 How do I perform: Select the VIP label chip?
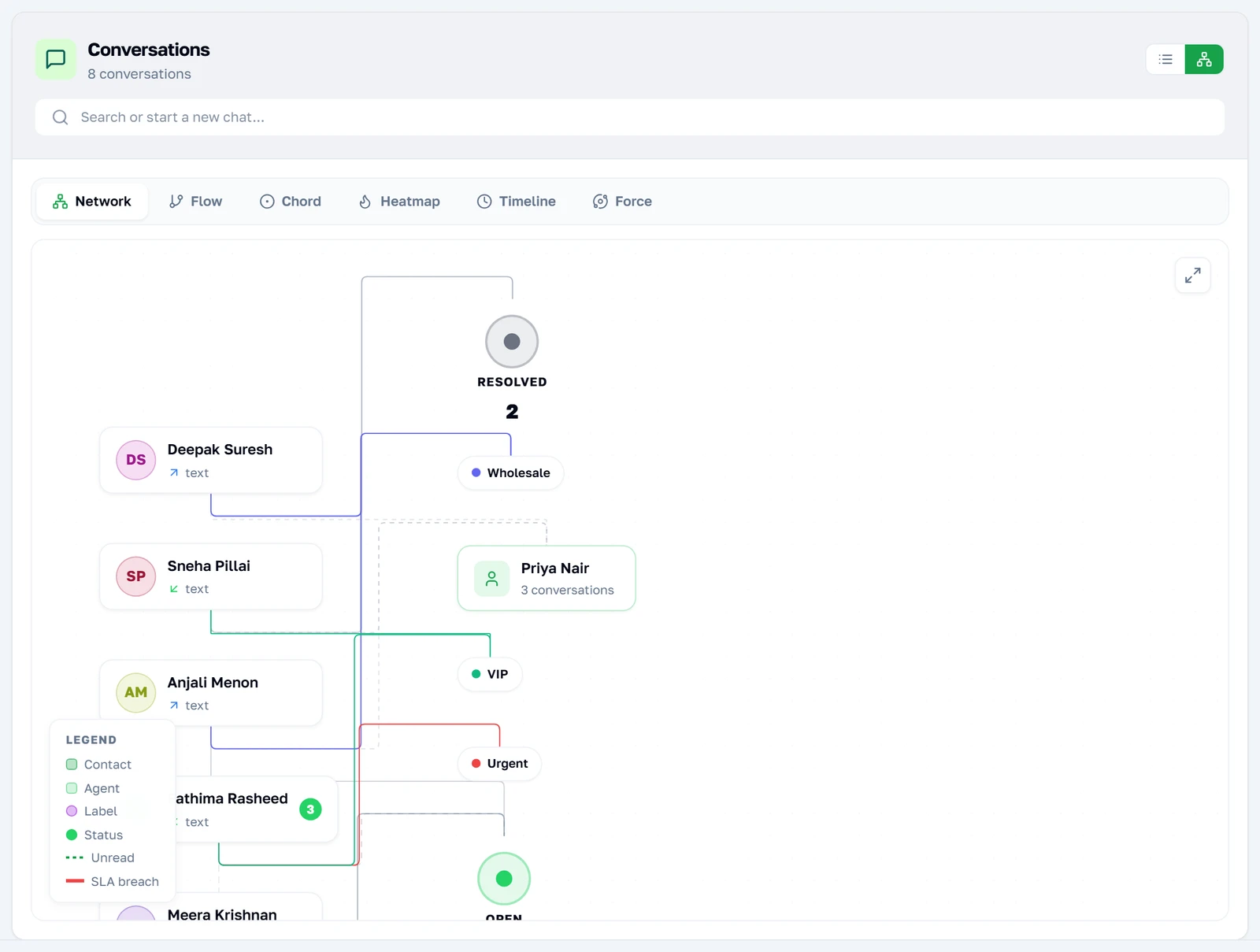[x=490, y=674]
